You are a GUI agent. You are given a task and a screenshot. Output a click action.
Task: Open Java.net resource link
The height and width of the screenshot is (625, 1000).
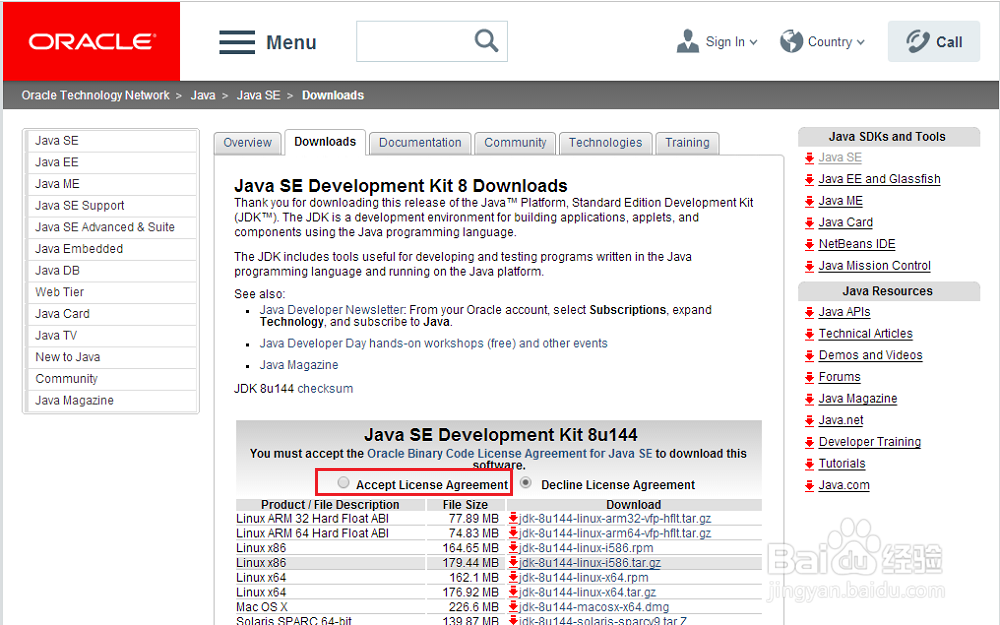coord(841,420)
